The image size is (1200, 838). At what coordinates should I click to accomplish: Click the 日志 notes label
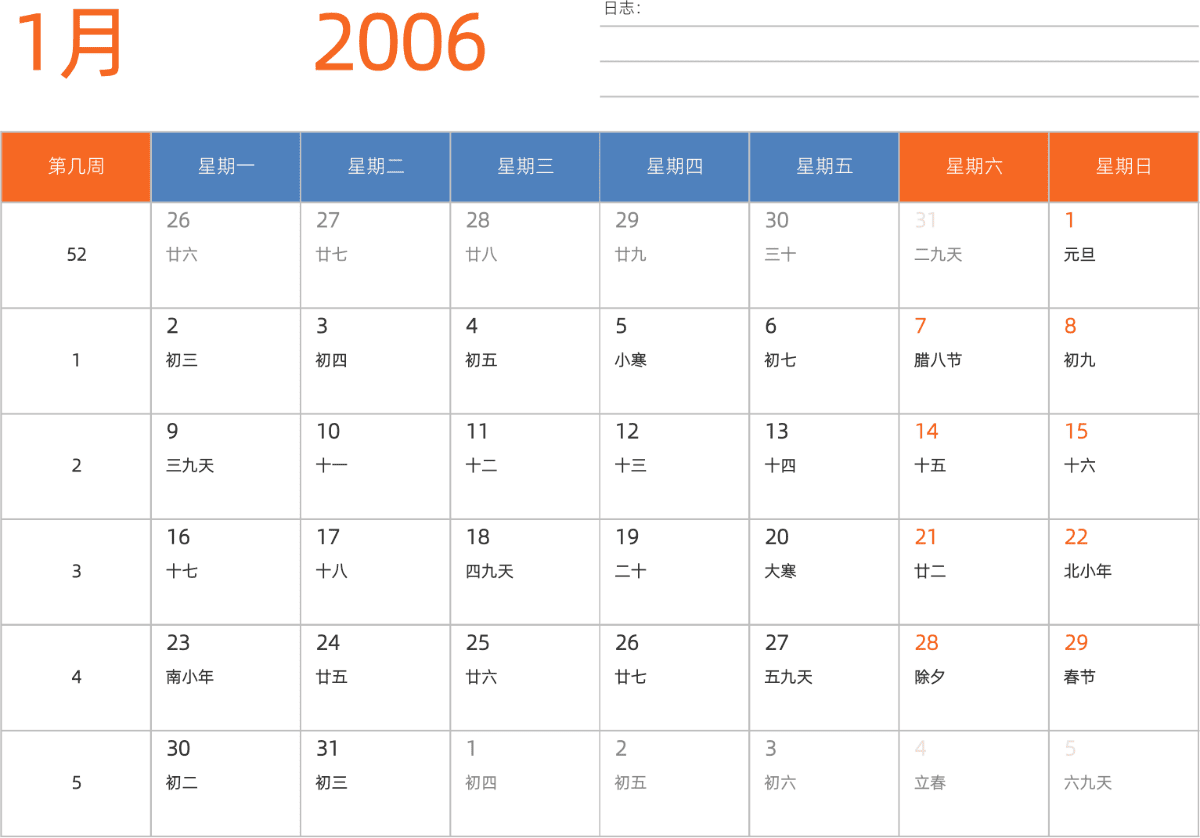pos(622,9)
